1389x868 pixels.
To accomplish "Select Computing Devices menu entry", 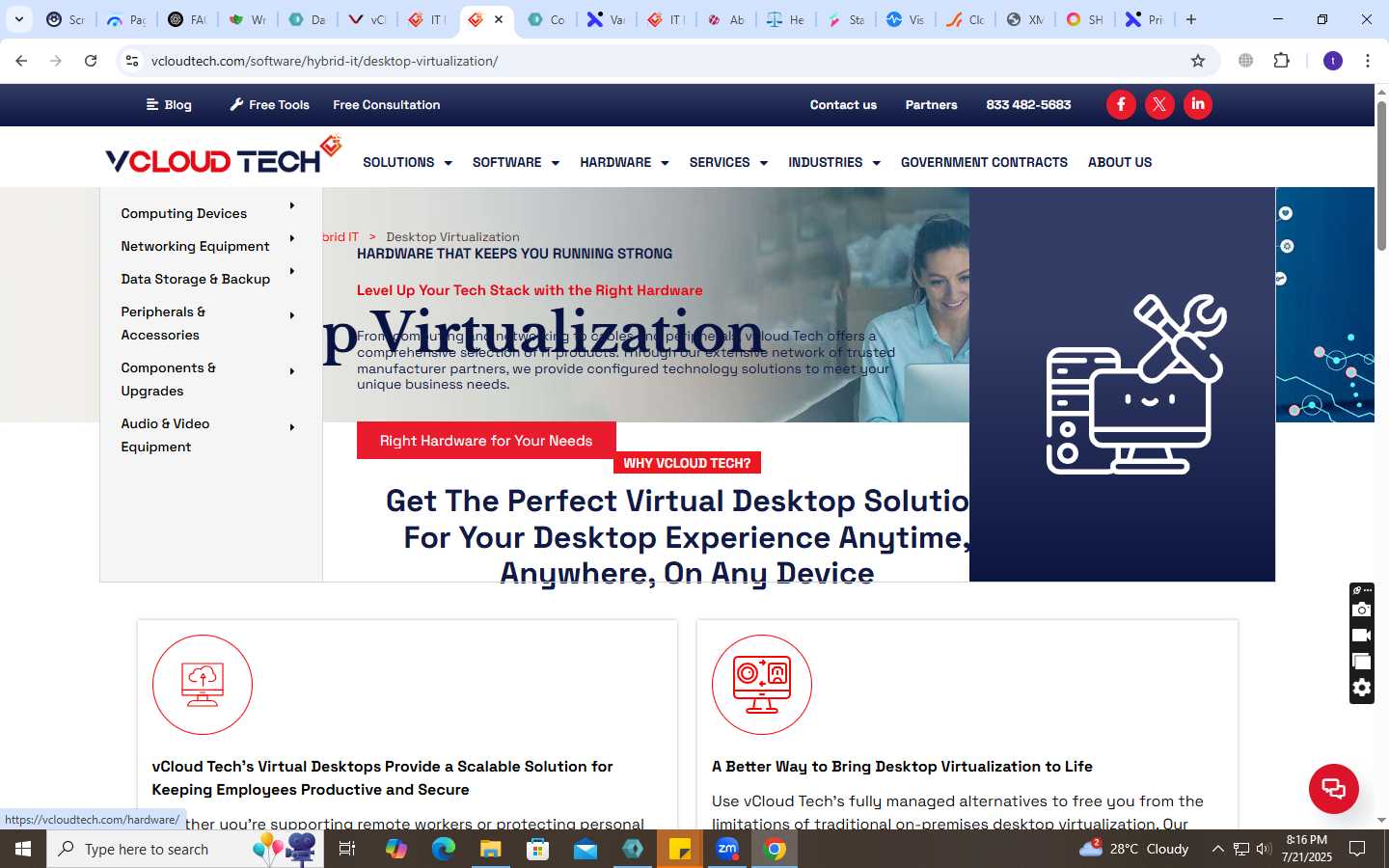I will click(x=183, y=213).
